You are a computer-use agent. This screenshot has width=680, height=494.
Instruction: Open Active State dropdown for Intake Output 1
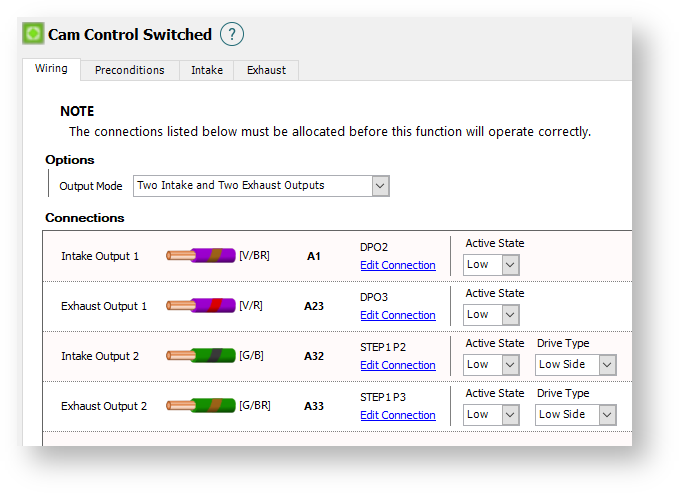[x=510, y=265]
